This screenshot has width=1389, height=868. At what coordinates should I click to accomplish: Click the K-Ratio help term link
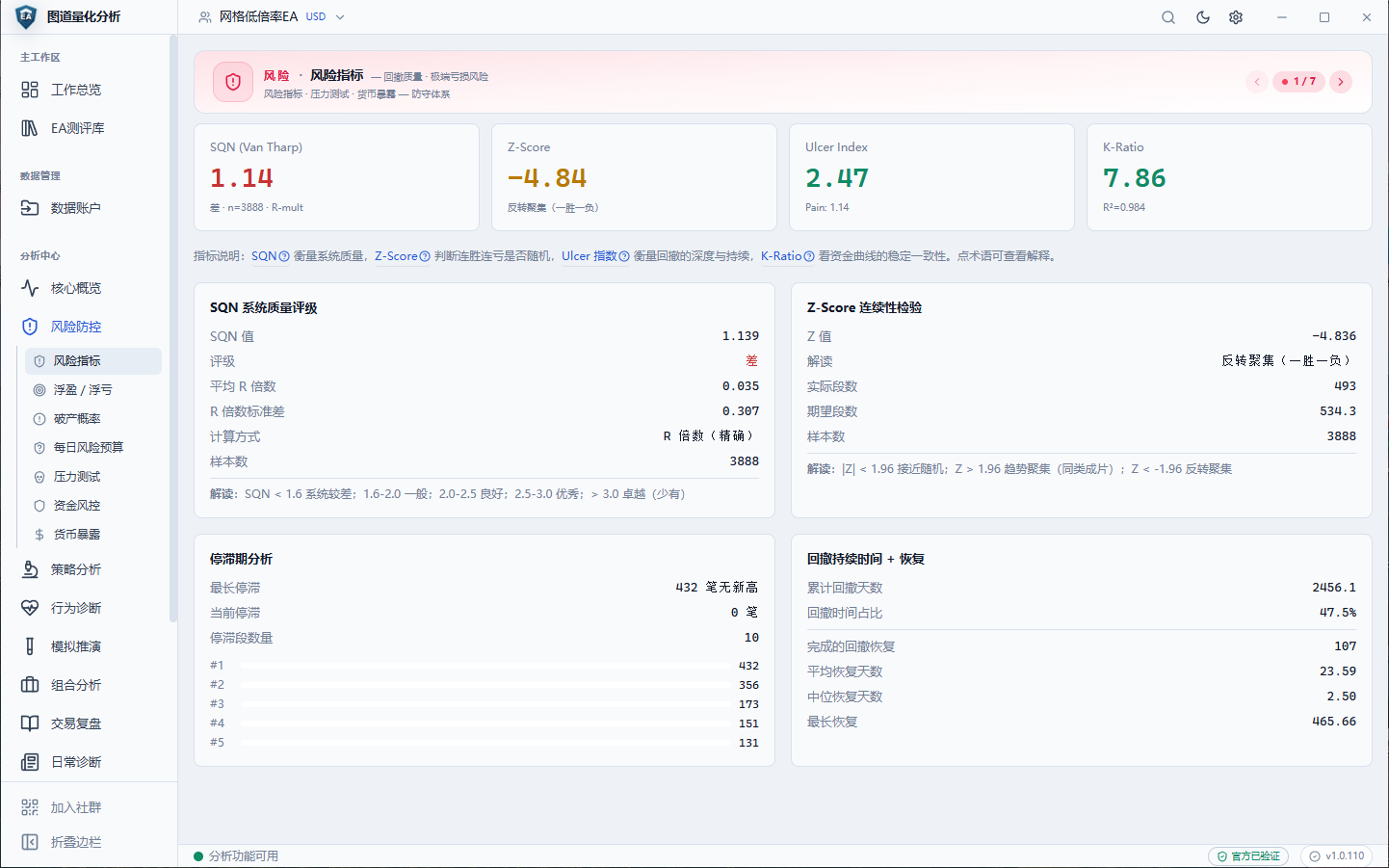788,256
